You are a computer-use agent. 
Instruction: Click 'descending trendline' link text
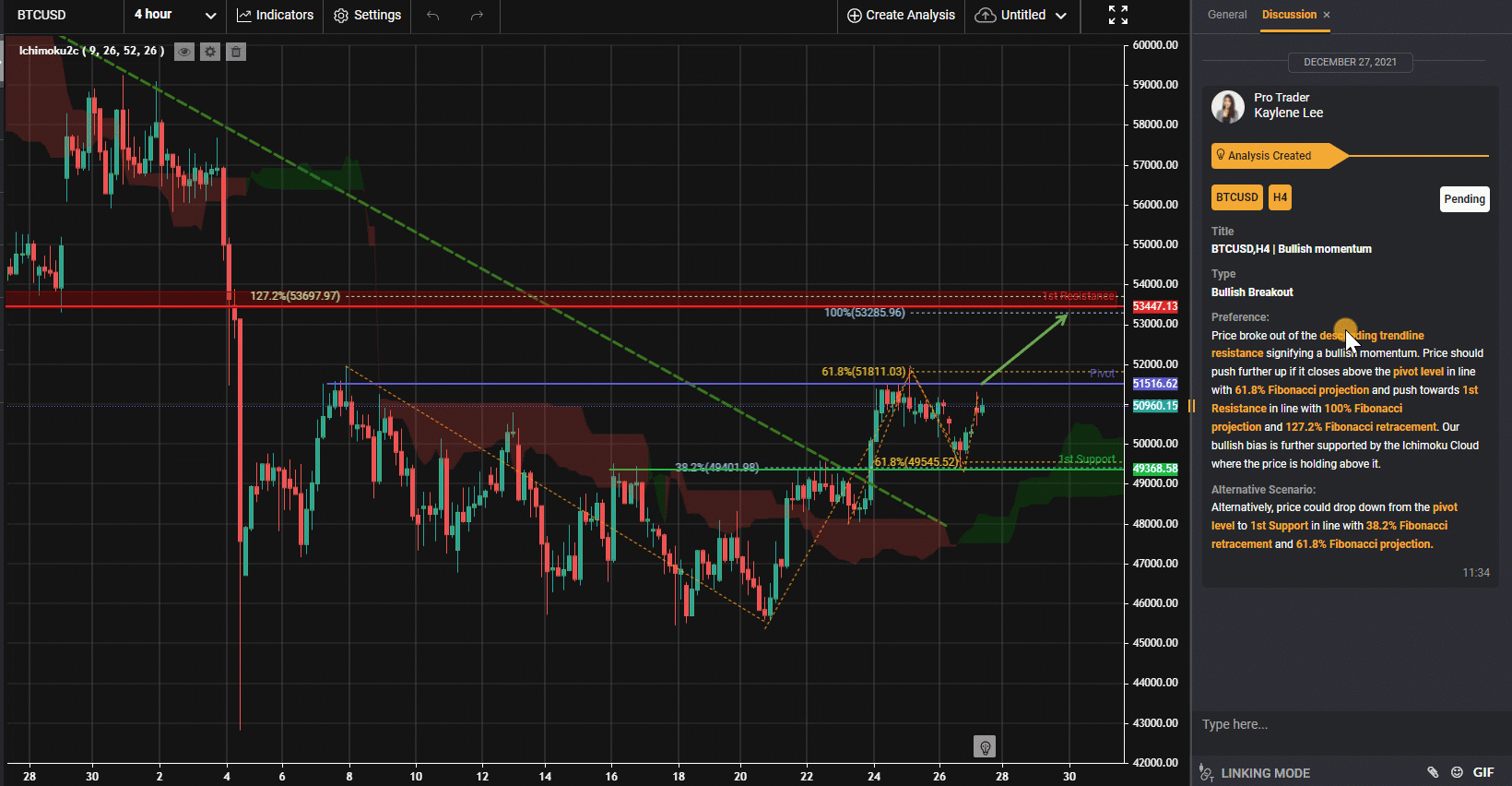coord(1372,336)
